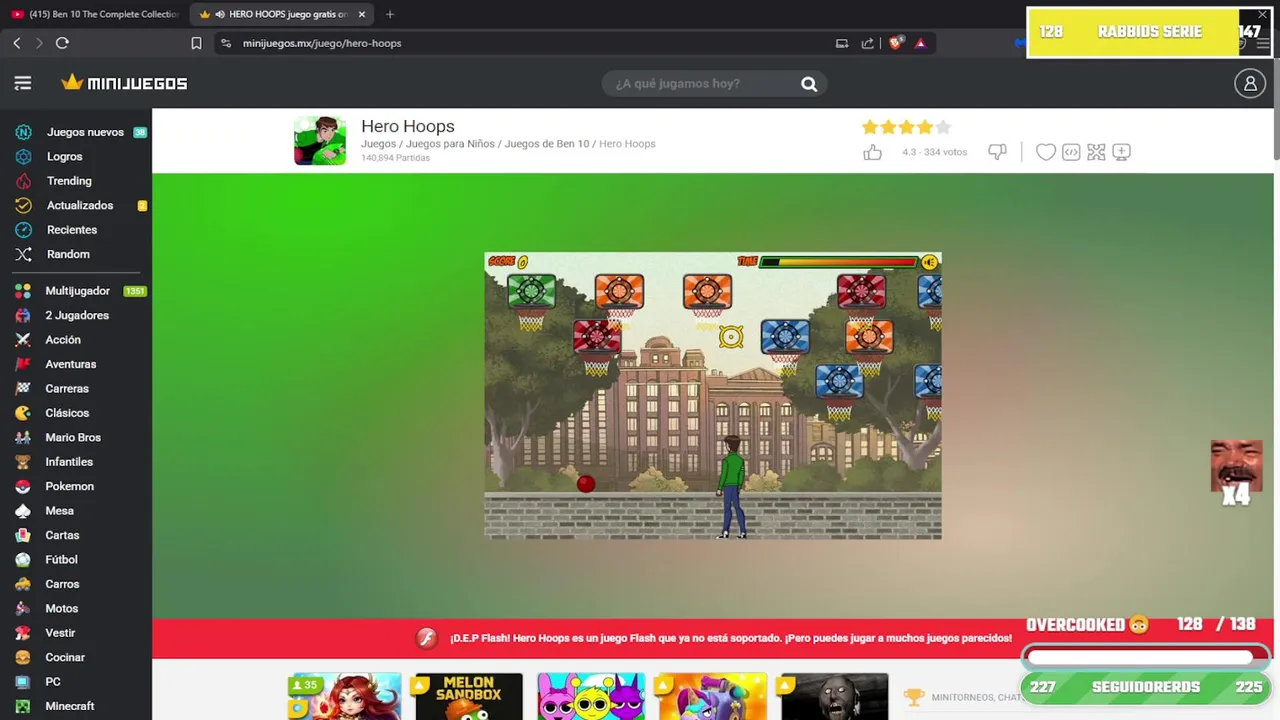Add Hero Hoops to favorites with the heart
Viewport: 1280px width, 720px height.
[x=1046, y=152]
